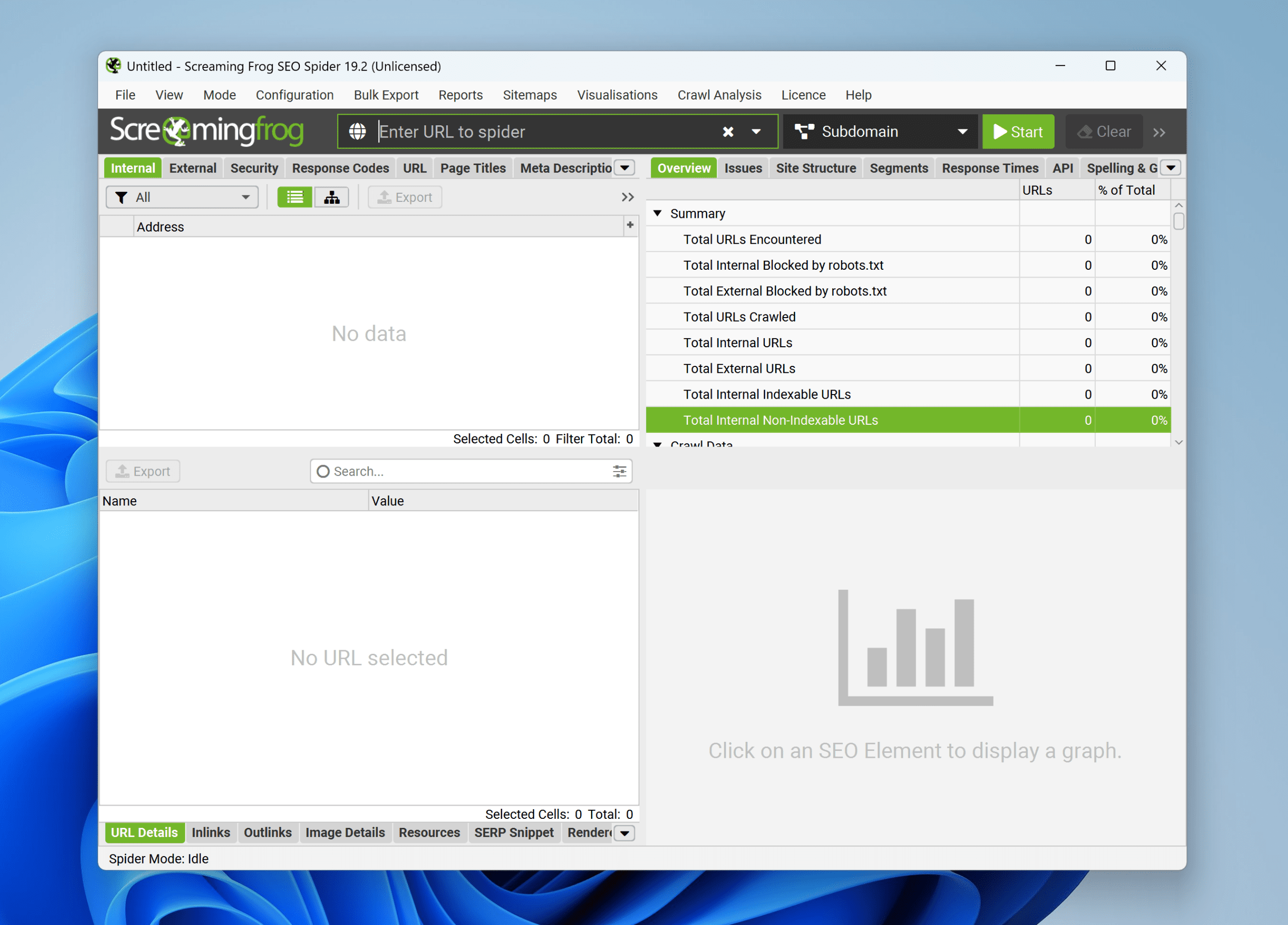Click the globe icon in URL bar
The height and width of the screenshot is (925, 1288).
[357, 132]
